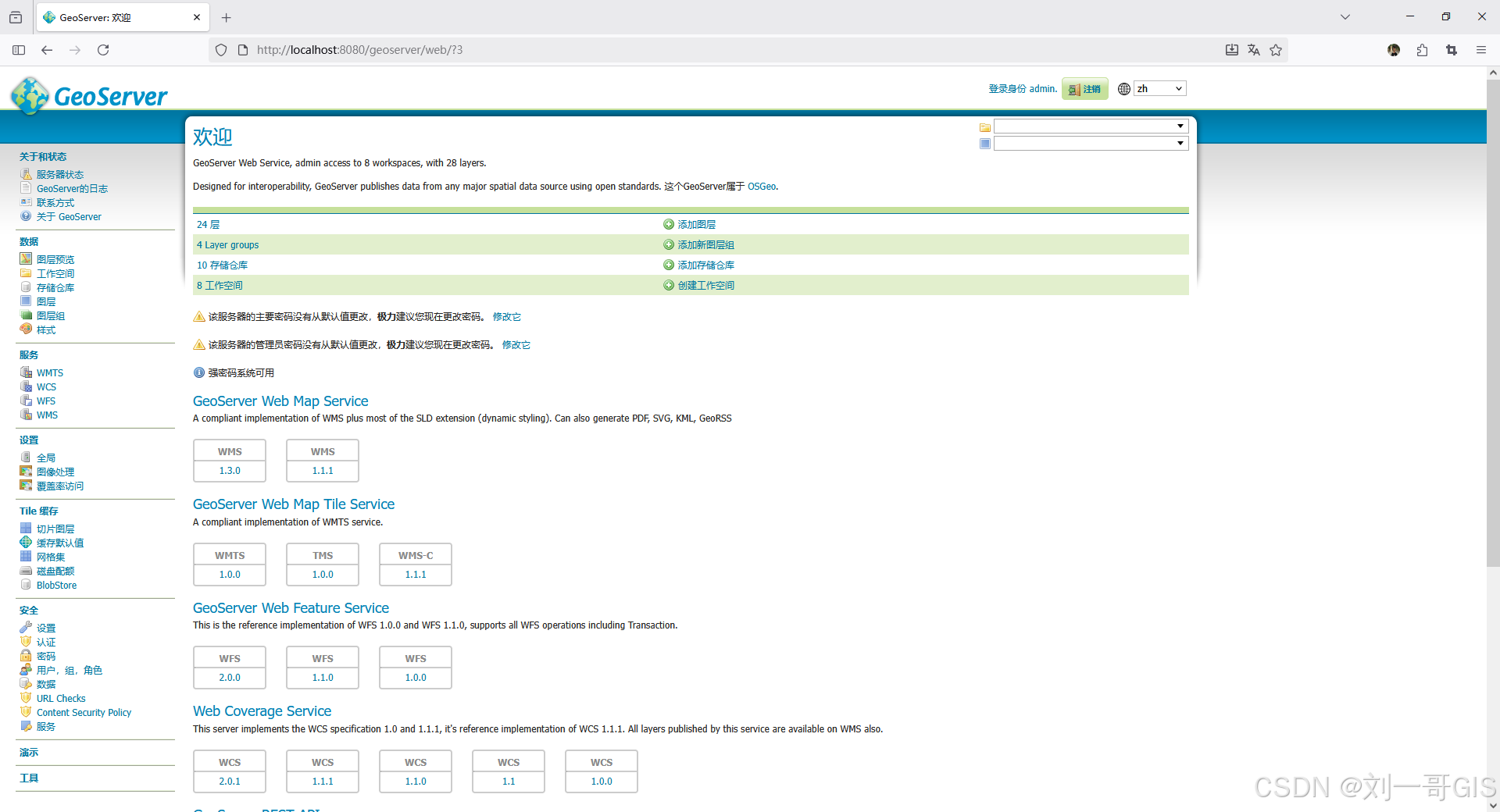
Task: Click the global settings icon
Action: (26, 458)
